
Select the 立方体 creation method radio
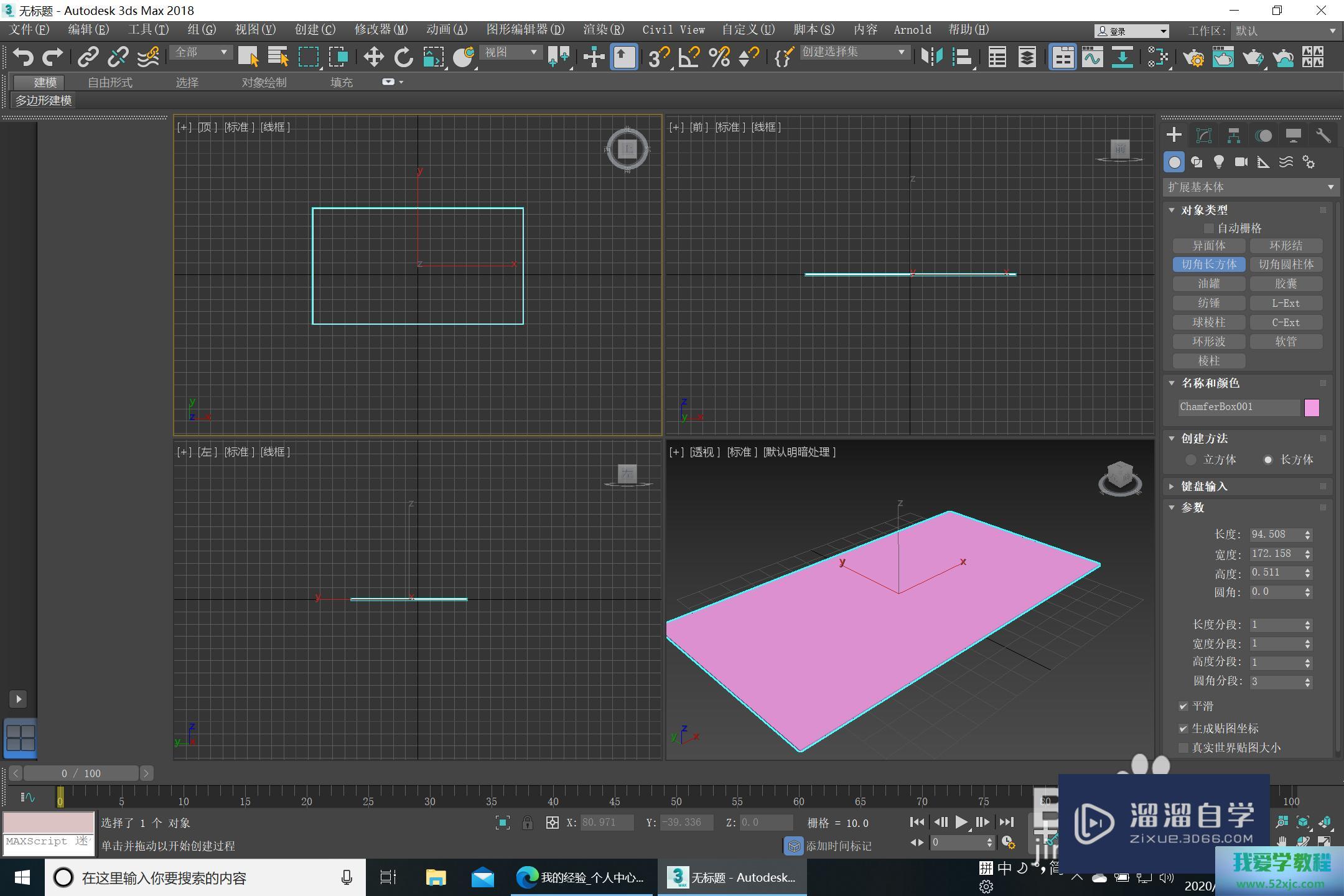pos(1191,460)
